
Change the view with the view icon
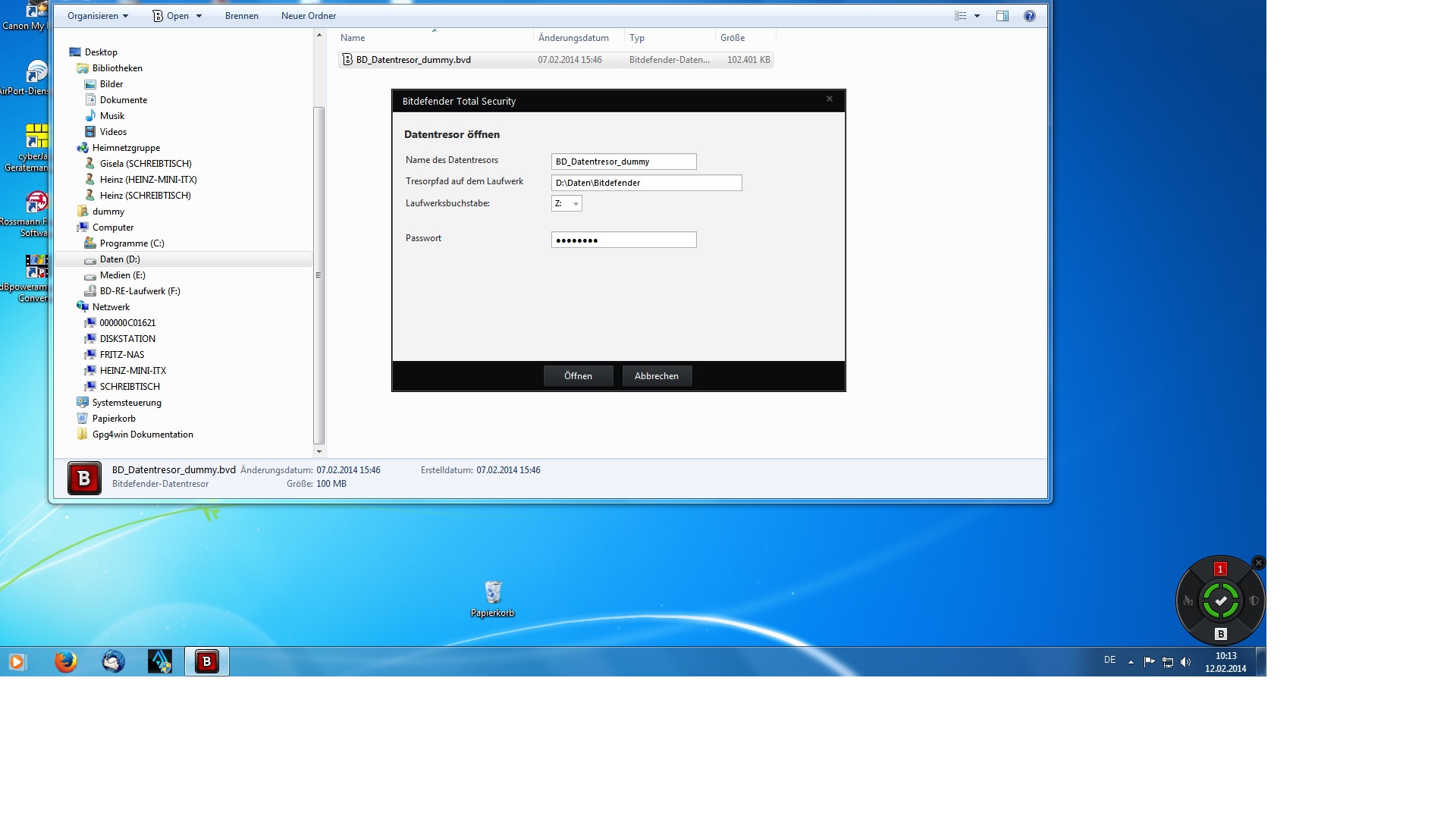click(x=961, y=16)
